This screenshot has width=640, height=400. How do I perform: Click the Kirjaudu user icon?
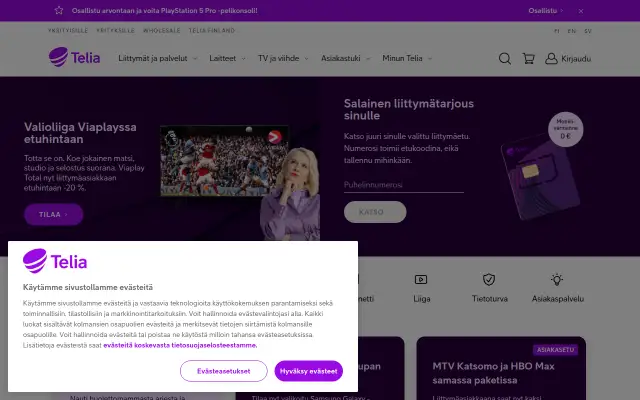click(x=551, y=59)
